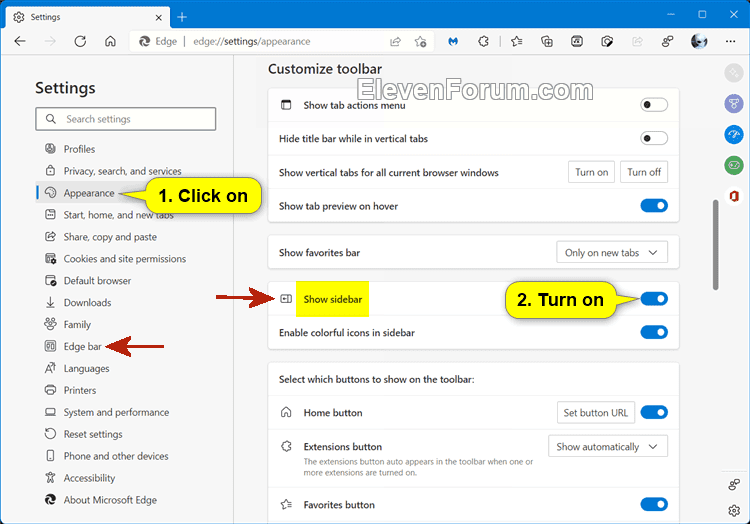
Task: Click the sidebar feedback icon above the gear
Action: pos(734,485)
